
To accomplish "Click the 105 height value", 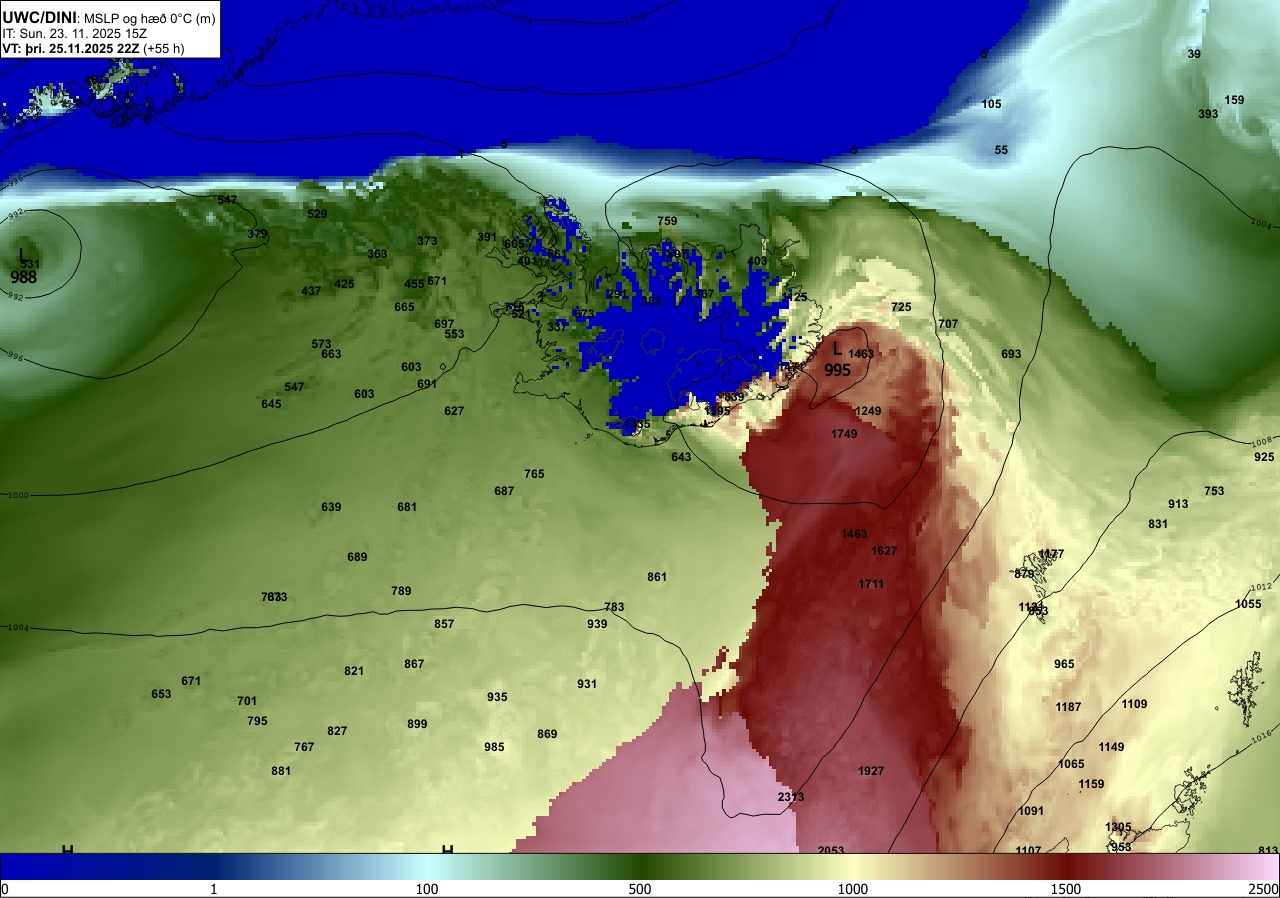I will pyautogui.click(x=991, y=104).
